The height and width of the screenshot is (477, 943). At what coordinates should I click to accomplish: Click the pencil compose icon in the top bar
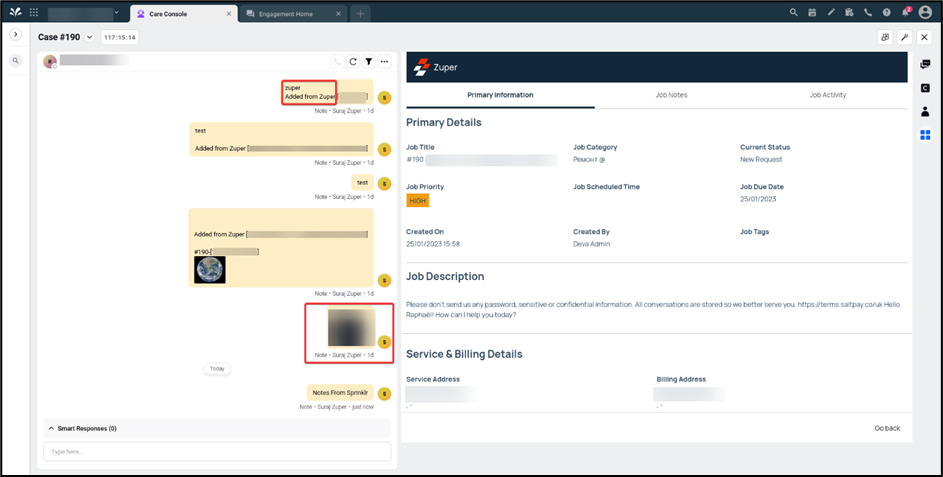tap(831, 12)
